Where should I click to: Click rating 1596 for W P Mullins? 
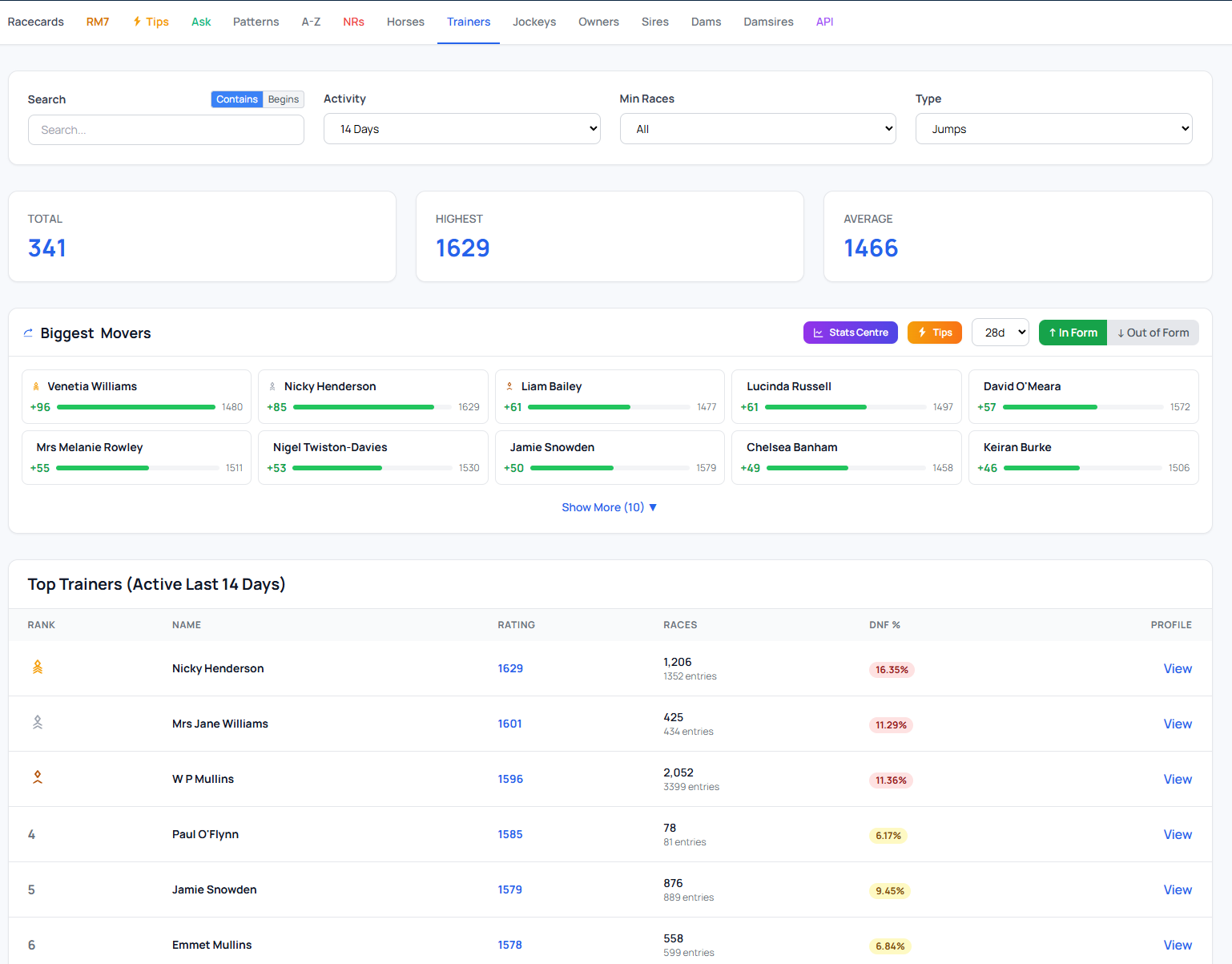(510, 779)
